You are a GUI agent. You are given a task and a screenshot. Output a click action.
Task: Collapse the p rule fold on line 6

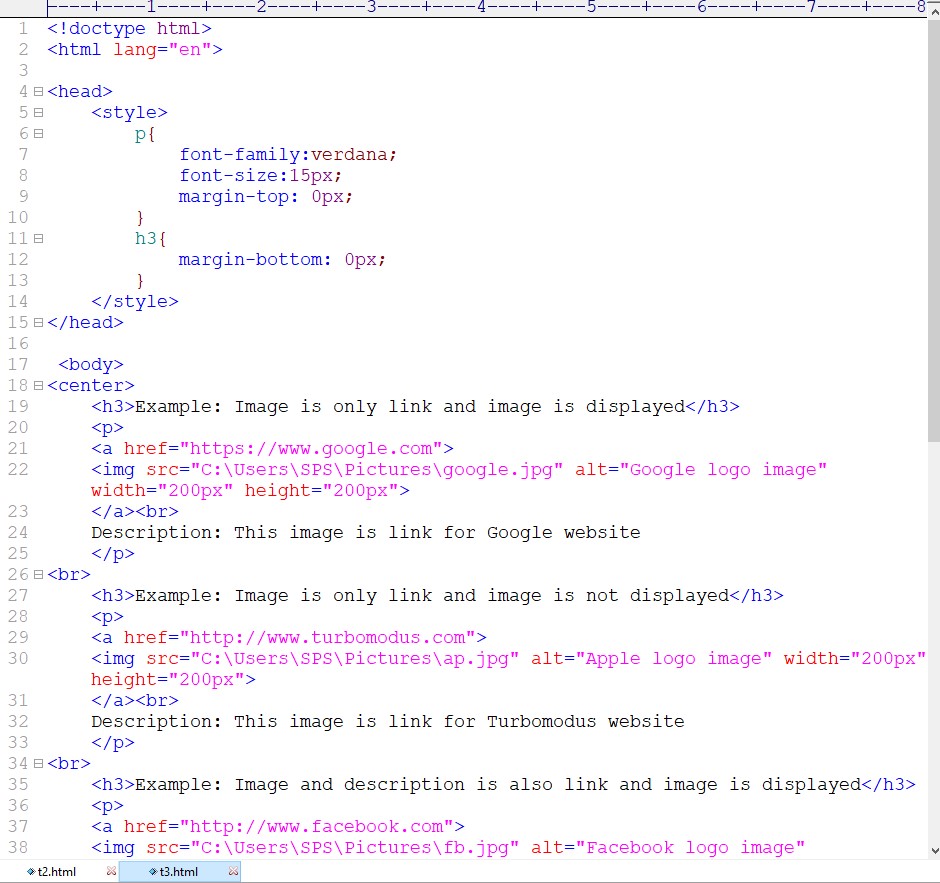click(x=38, y=134)
